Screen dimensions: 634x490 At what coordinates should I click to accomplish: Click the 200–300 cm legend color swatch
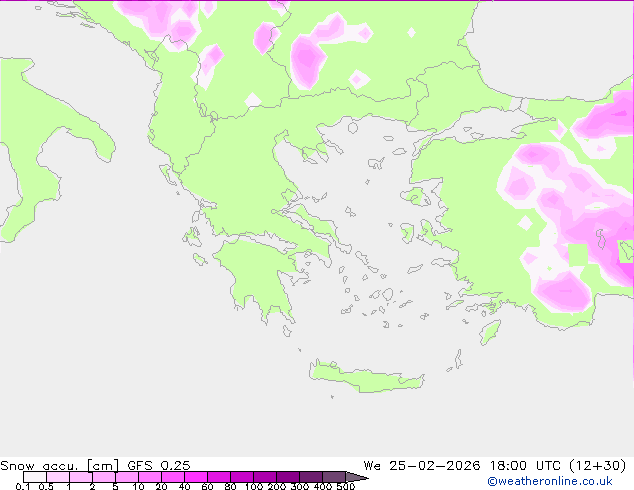(288, 477)
